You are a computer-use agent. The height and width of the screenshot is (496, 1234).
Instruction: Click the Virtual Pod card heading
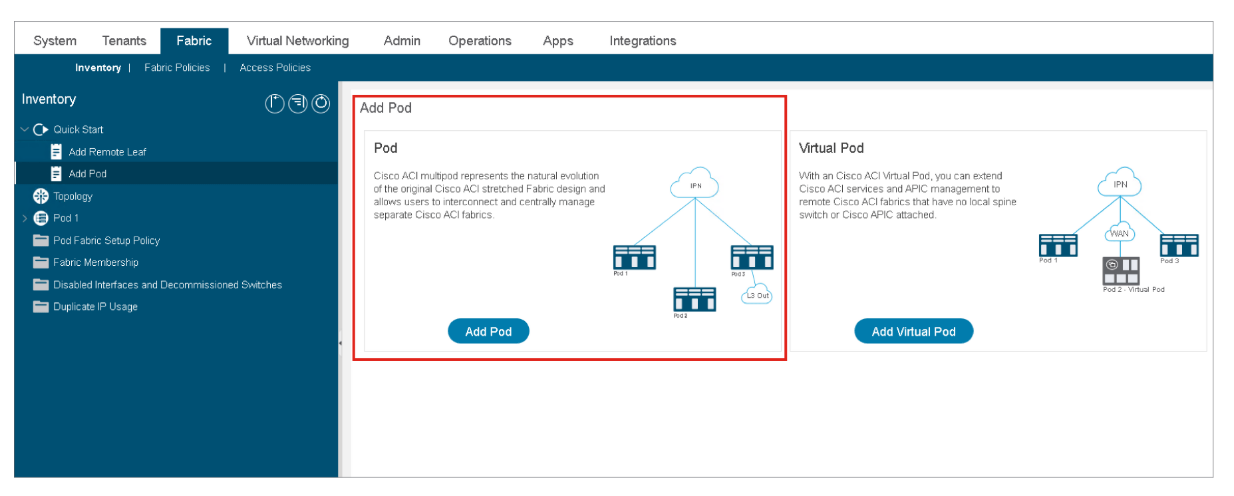[x=832, y=148]
